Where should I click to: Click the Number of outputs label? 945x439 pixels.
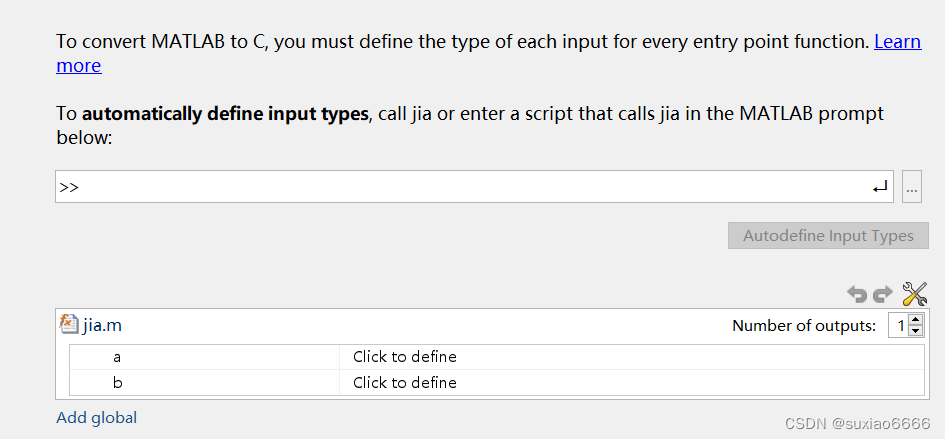(804, 326)
